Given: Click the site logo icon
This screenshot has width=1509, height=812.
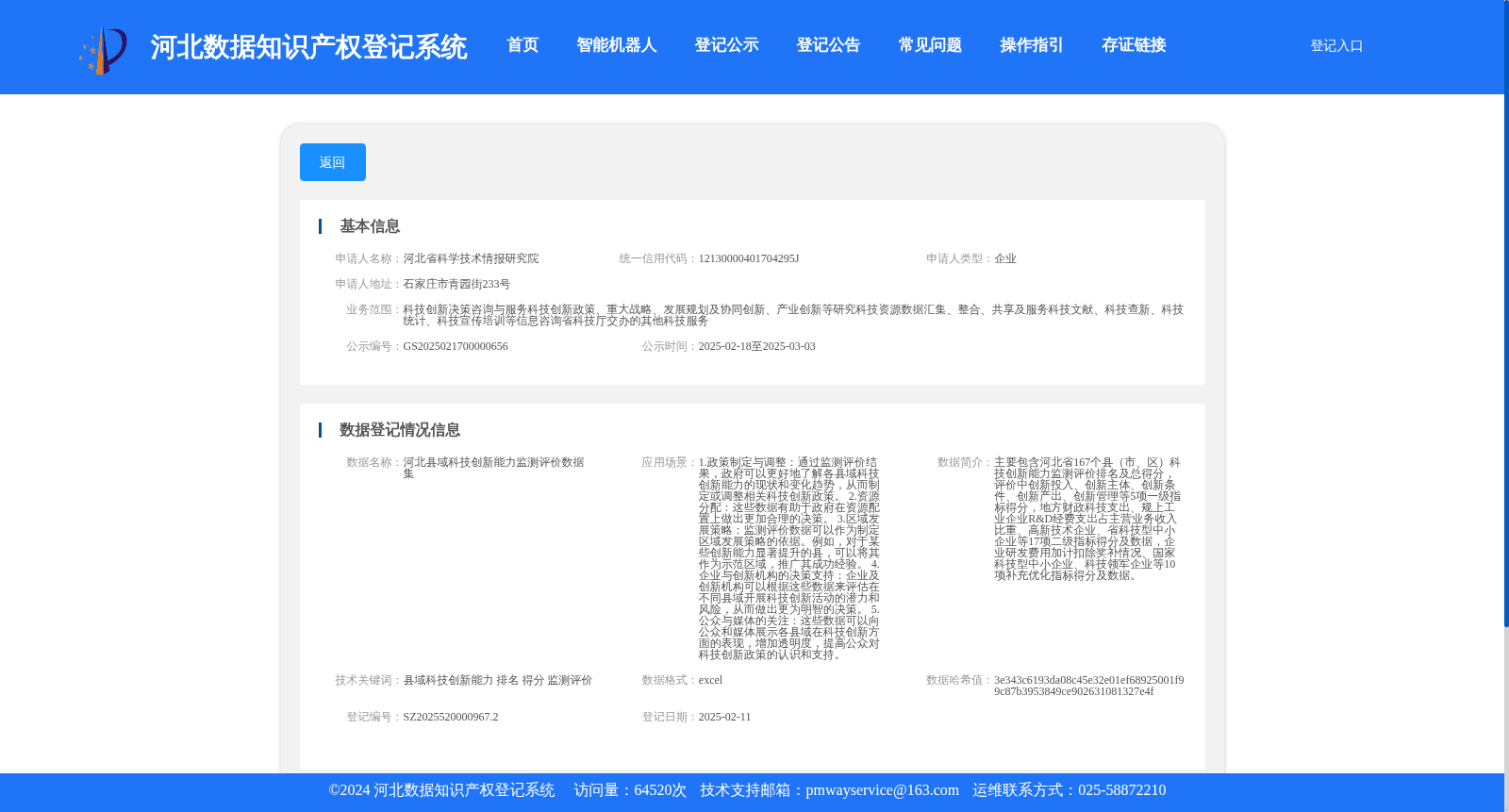Looking at the screenshot, I should [x=103, y=49].
